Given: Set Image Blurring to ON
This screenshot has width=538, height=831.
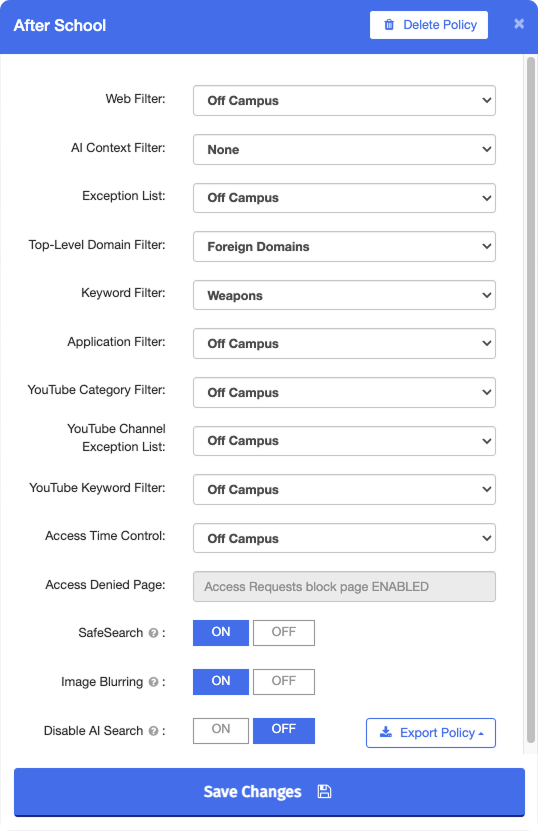Looking at the screenshot, I should [x=221, y=682].
